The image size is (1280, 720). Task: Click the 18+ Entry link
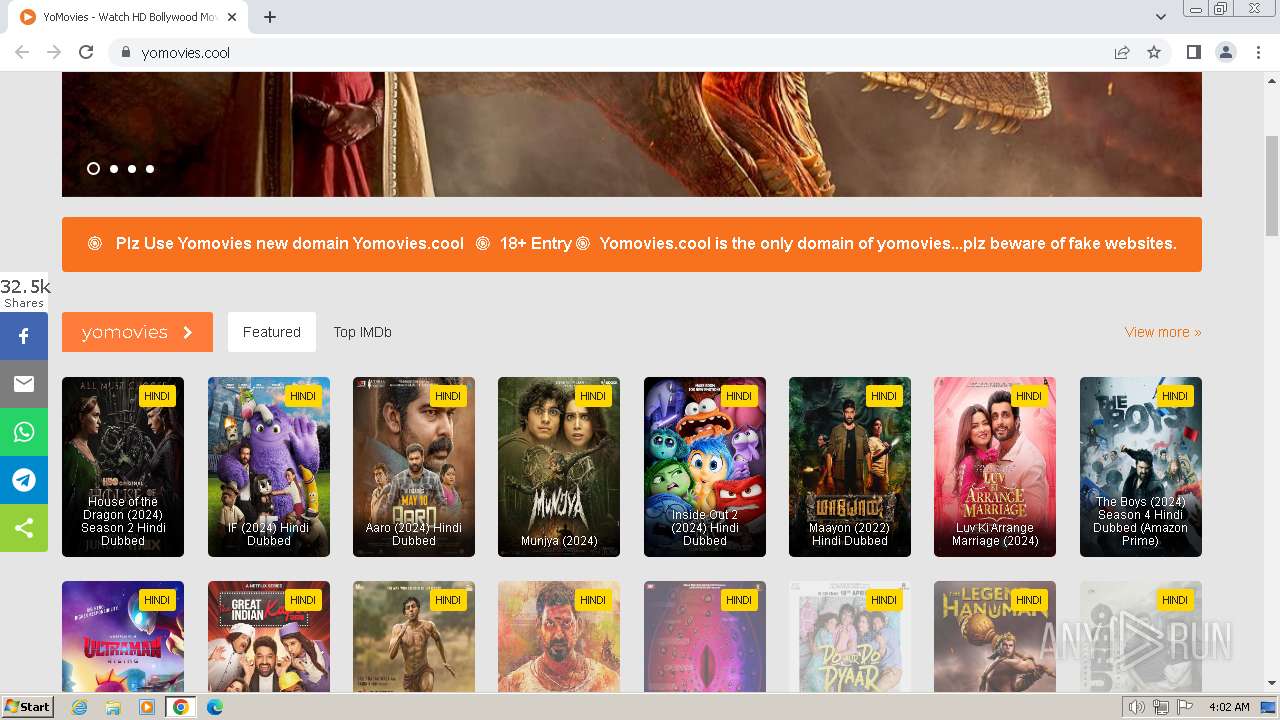click(536, 243)
